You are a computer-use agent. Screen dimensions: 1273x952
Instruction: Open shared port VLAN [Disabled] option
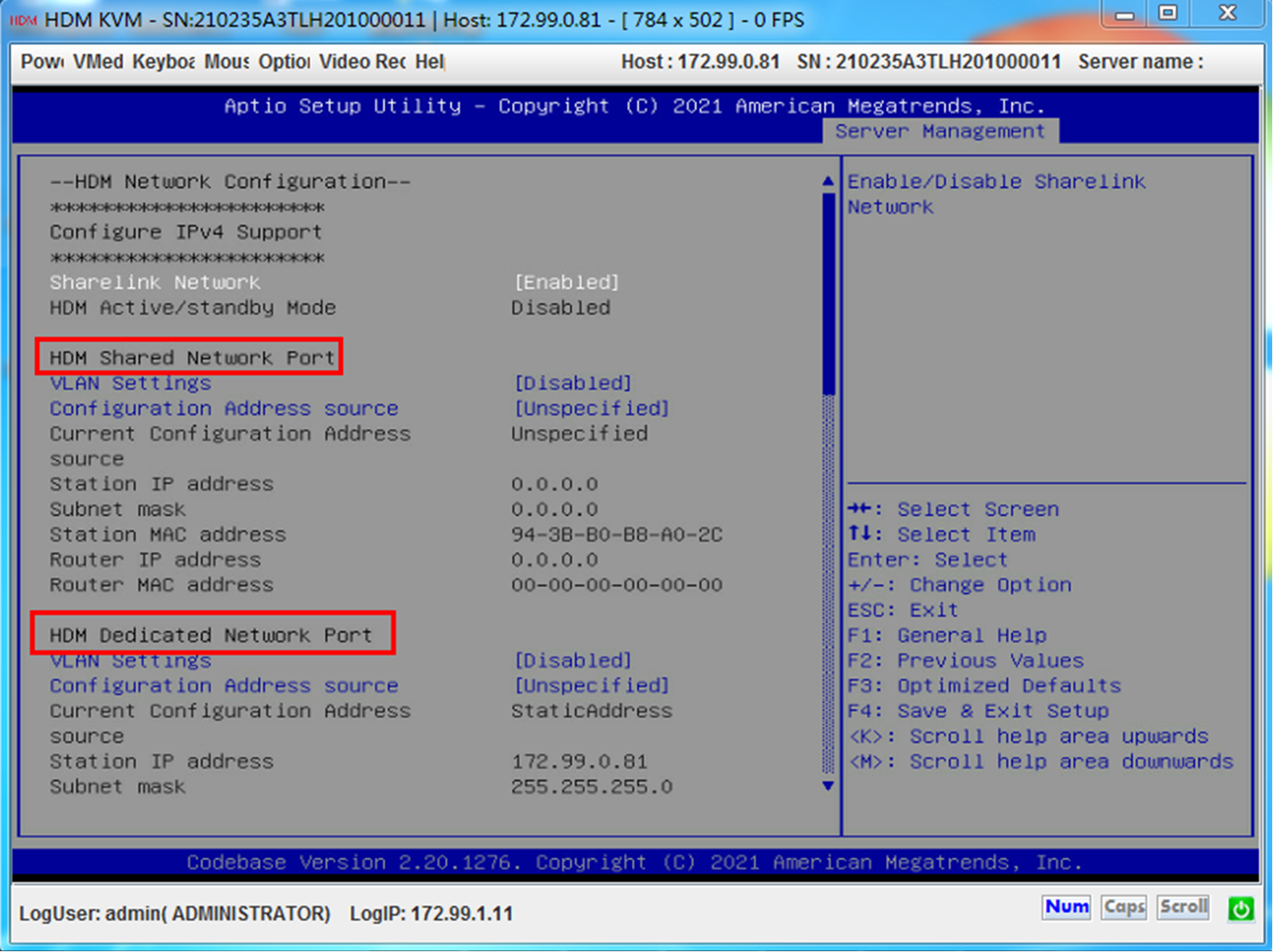pyautogui.click(x=573, y=383)
